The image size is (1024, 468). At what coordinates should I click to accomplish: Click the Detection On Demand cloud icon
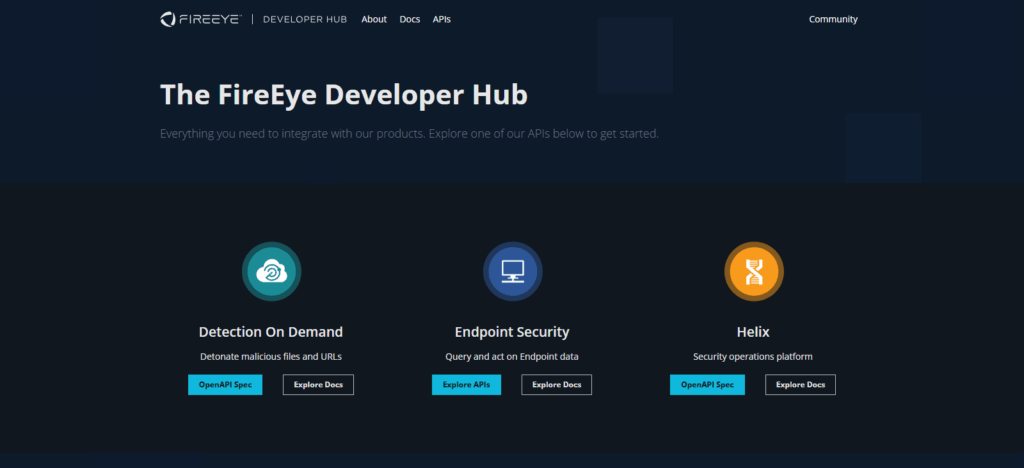click(x=271, y=271)
